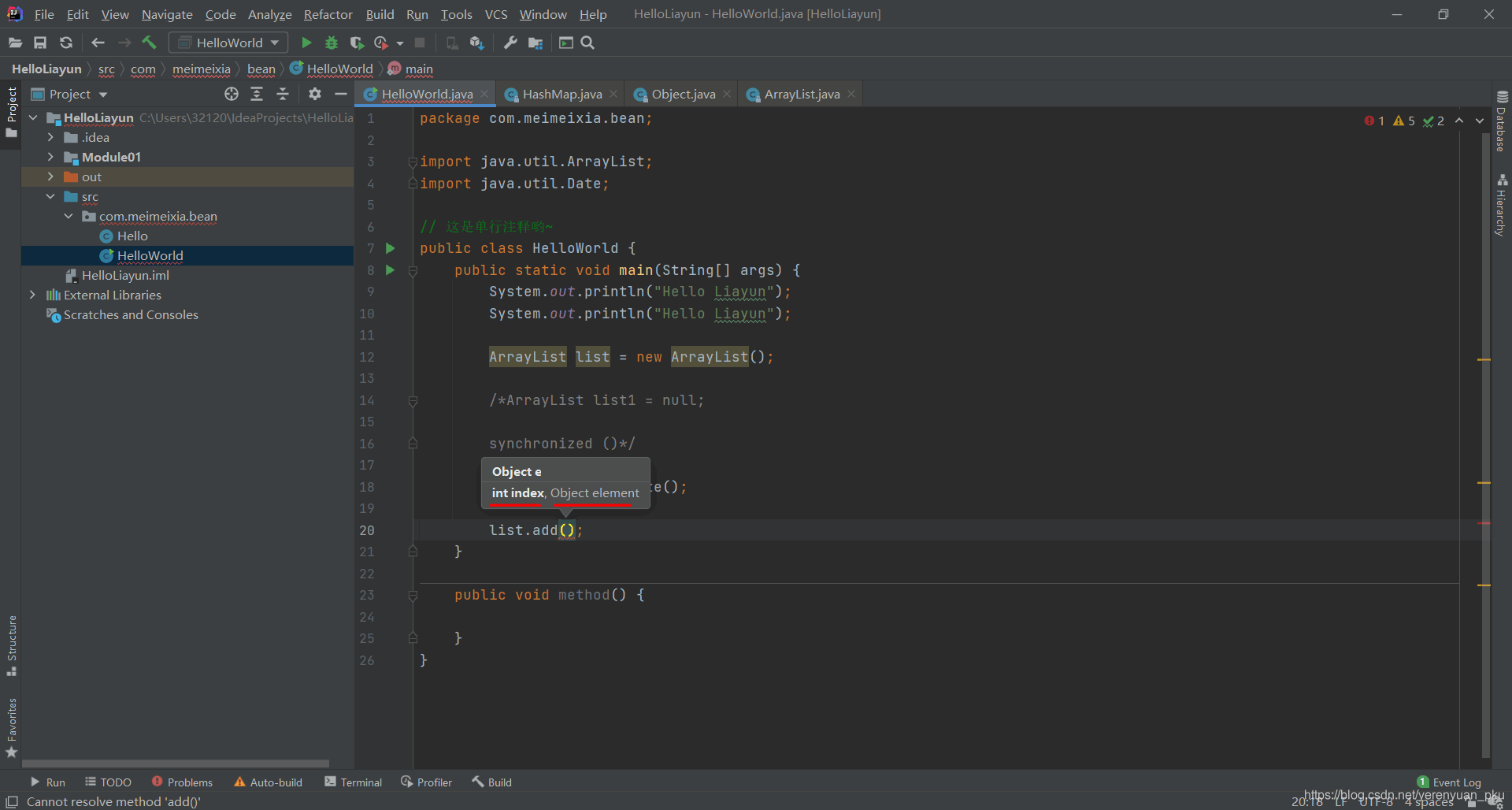Click the Search Everywhere magnifier icon
This screenshot has width=1512, height=810.
point(587,43)
